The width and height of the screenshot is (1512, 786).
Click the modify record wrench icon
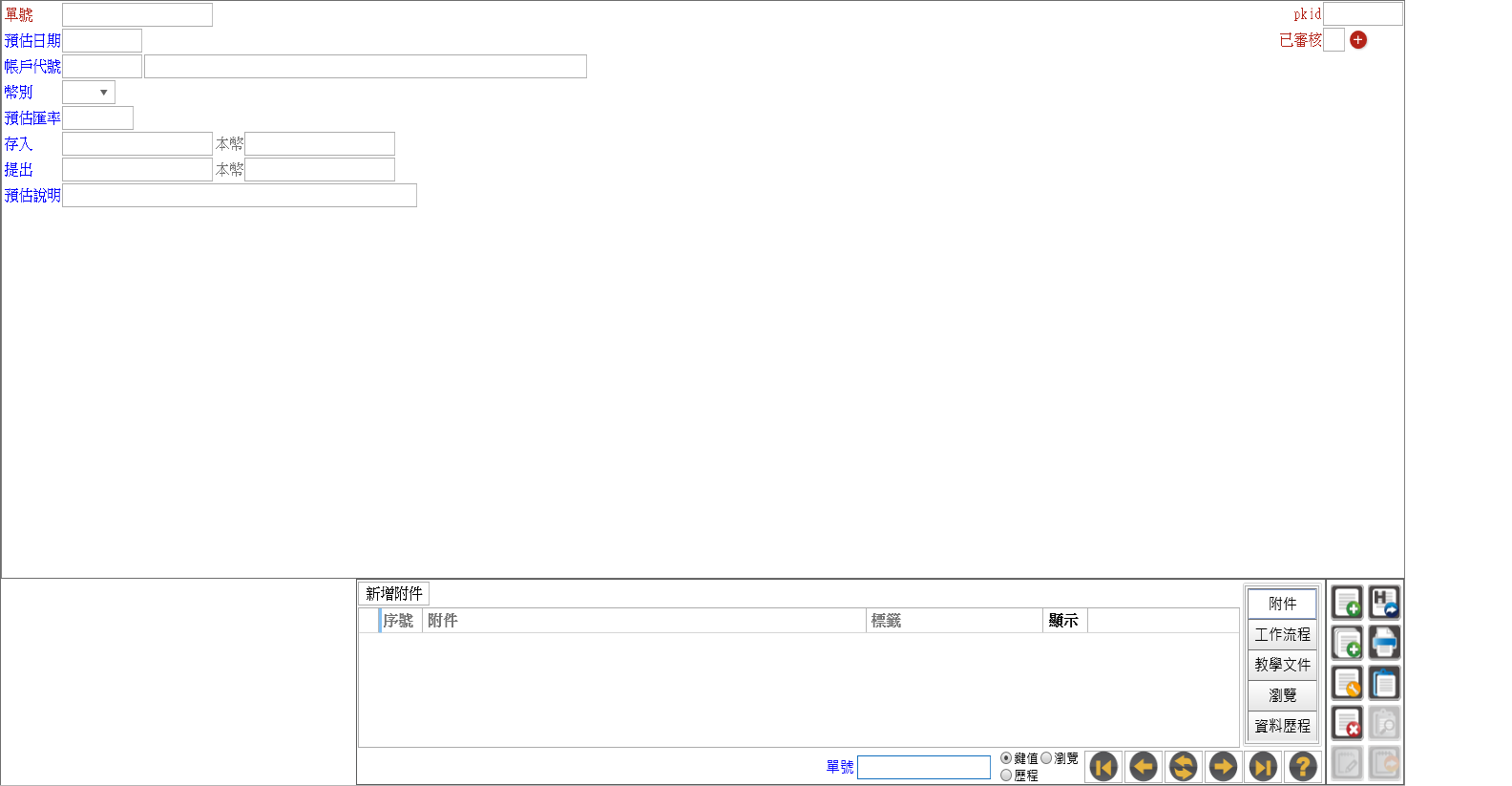click(1347, 683)
